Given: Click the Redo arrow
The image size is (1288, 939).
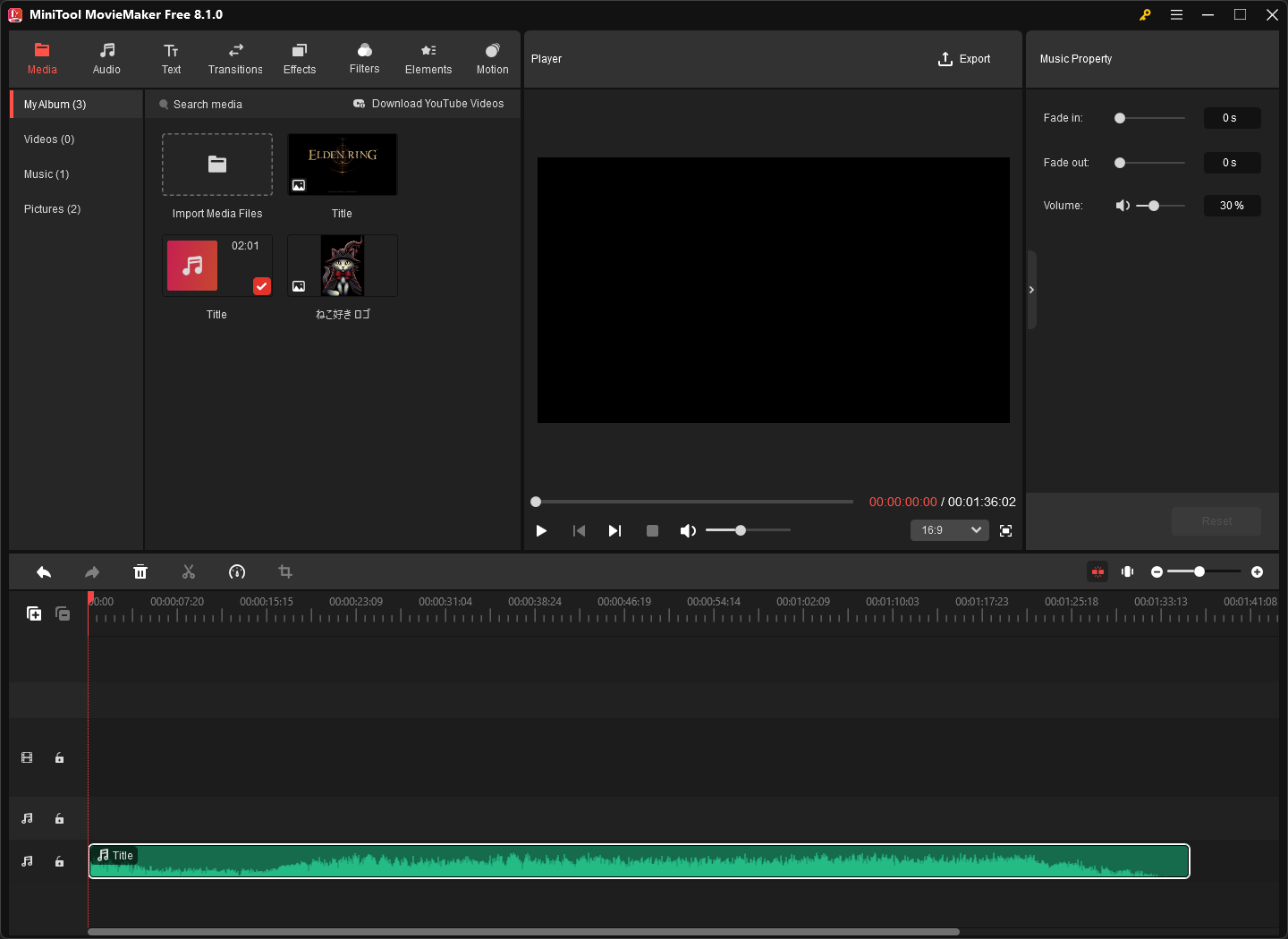Looking at the screenshot, I should click(x=92, y=572).
